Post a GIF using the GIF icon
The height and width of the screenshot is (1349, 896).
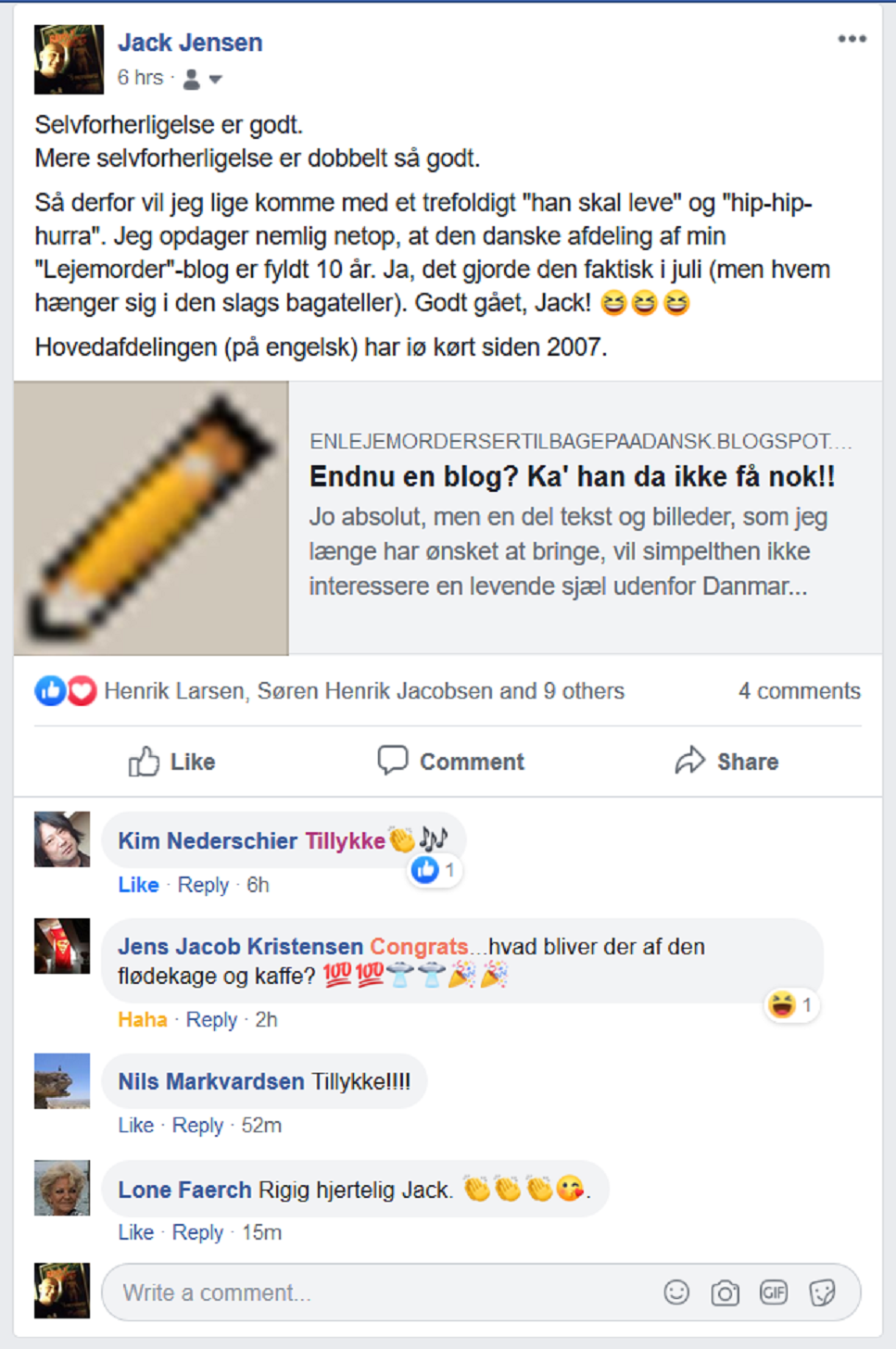point(774,1292)
